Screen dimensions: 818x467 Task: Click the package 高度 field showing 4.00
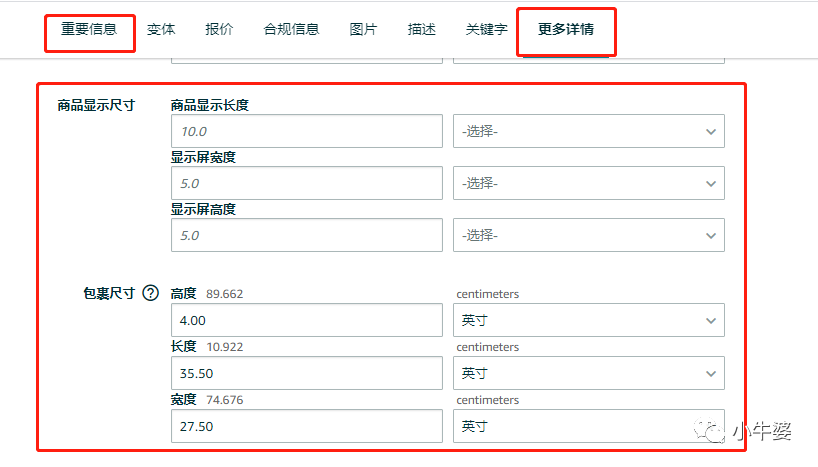307,320
